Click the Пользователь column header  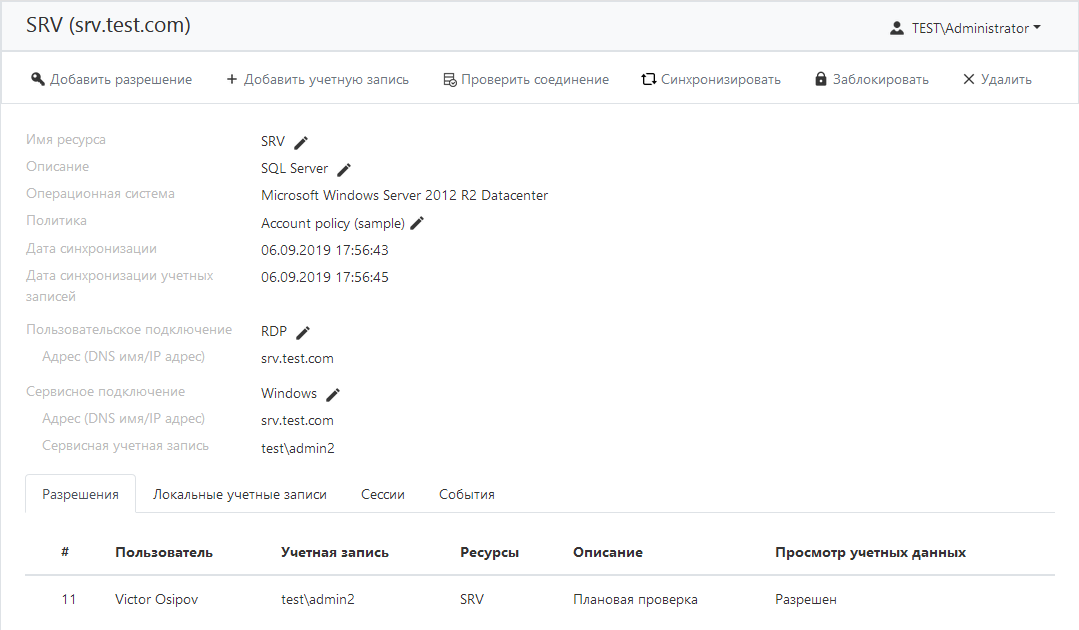coord(164,552)
